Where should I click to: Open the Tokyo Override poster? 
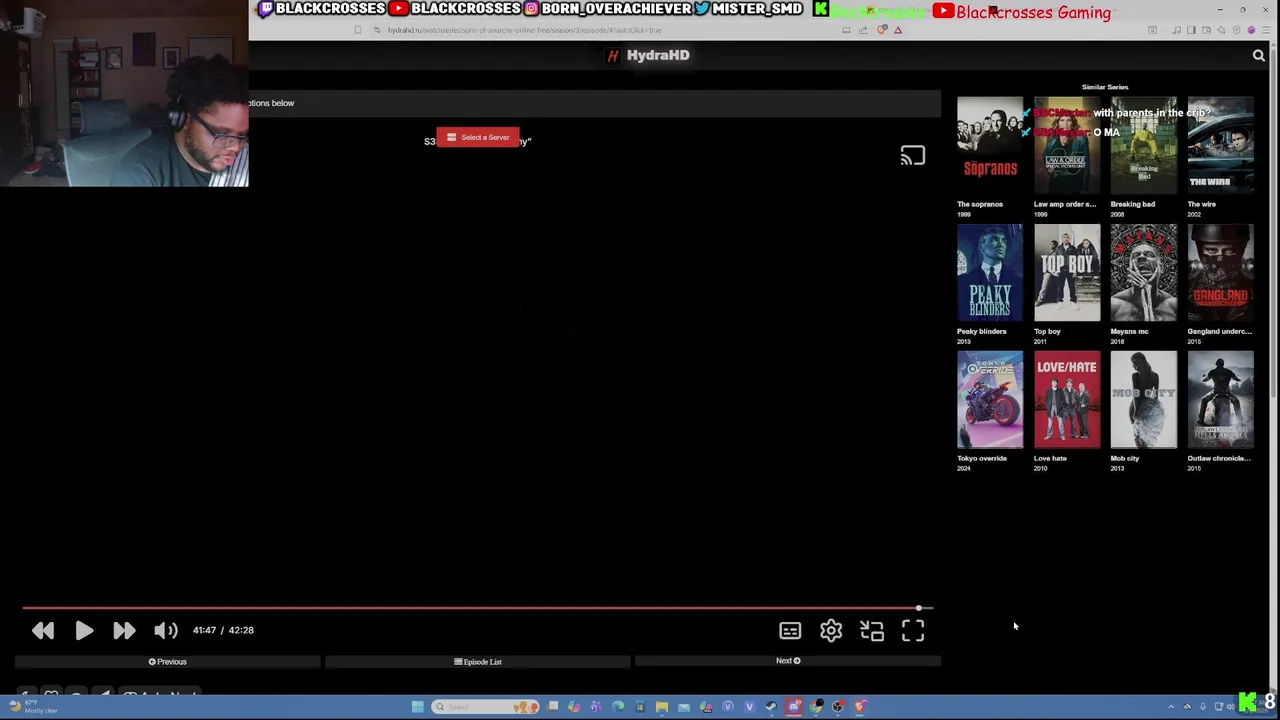pyautogui.click(x=990, y=399)
